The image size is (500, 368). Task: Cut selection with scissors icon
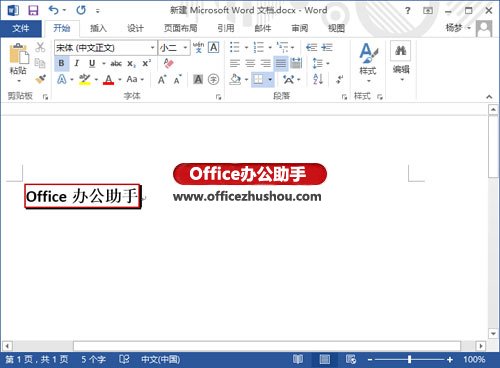click(40, 47)
